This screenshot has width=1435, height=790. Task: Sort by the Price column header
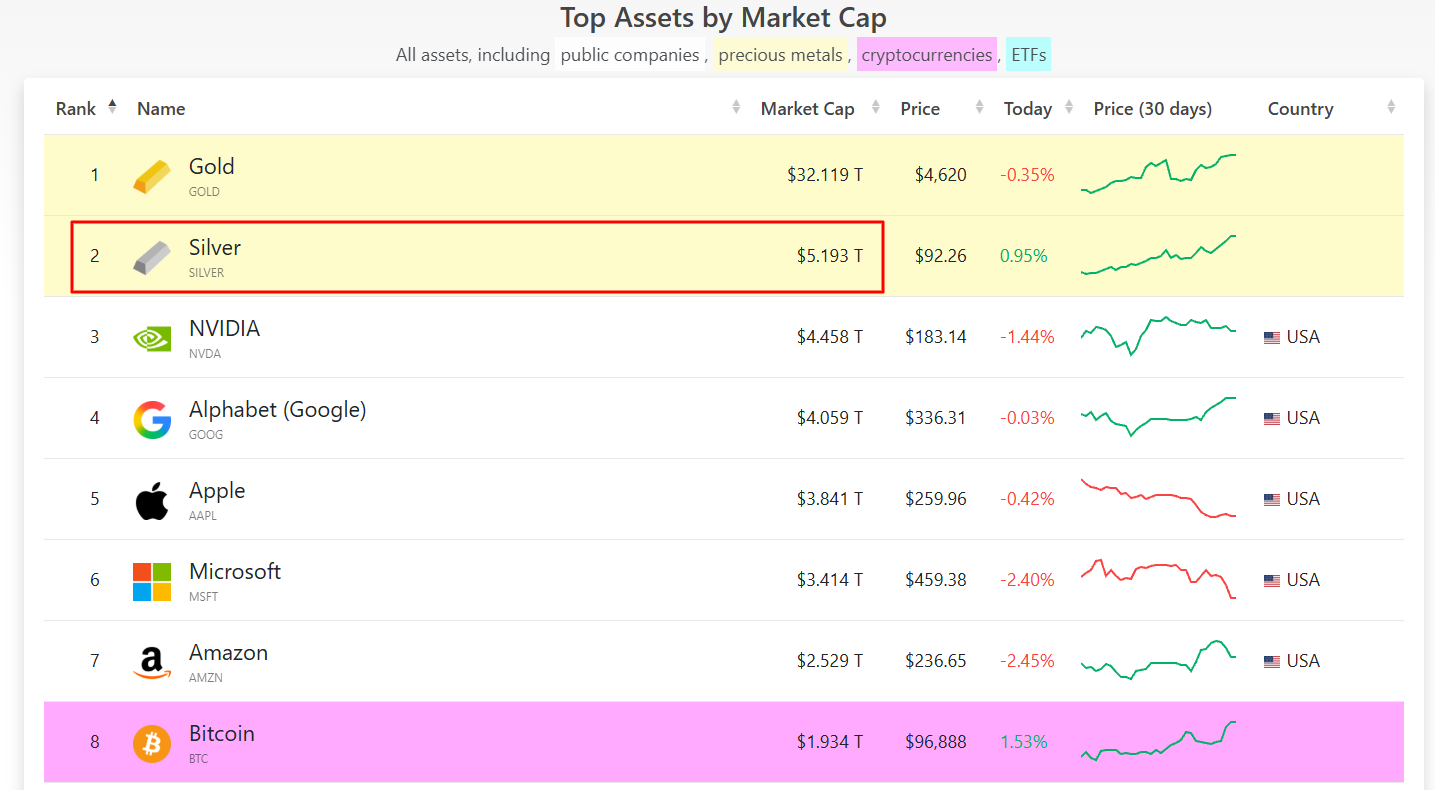pos(920,109)
